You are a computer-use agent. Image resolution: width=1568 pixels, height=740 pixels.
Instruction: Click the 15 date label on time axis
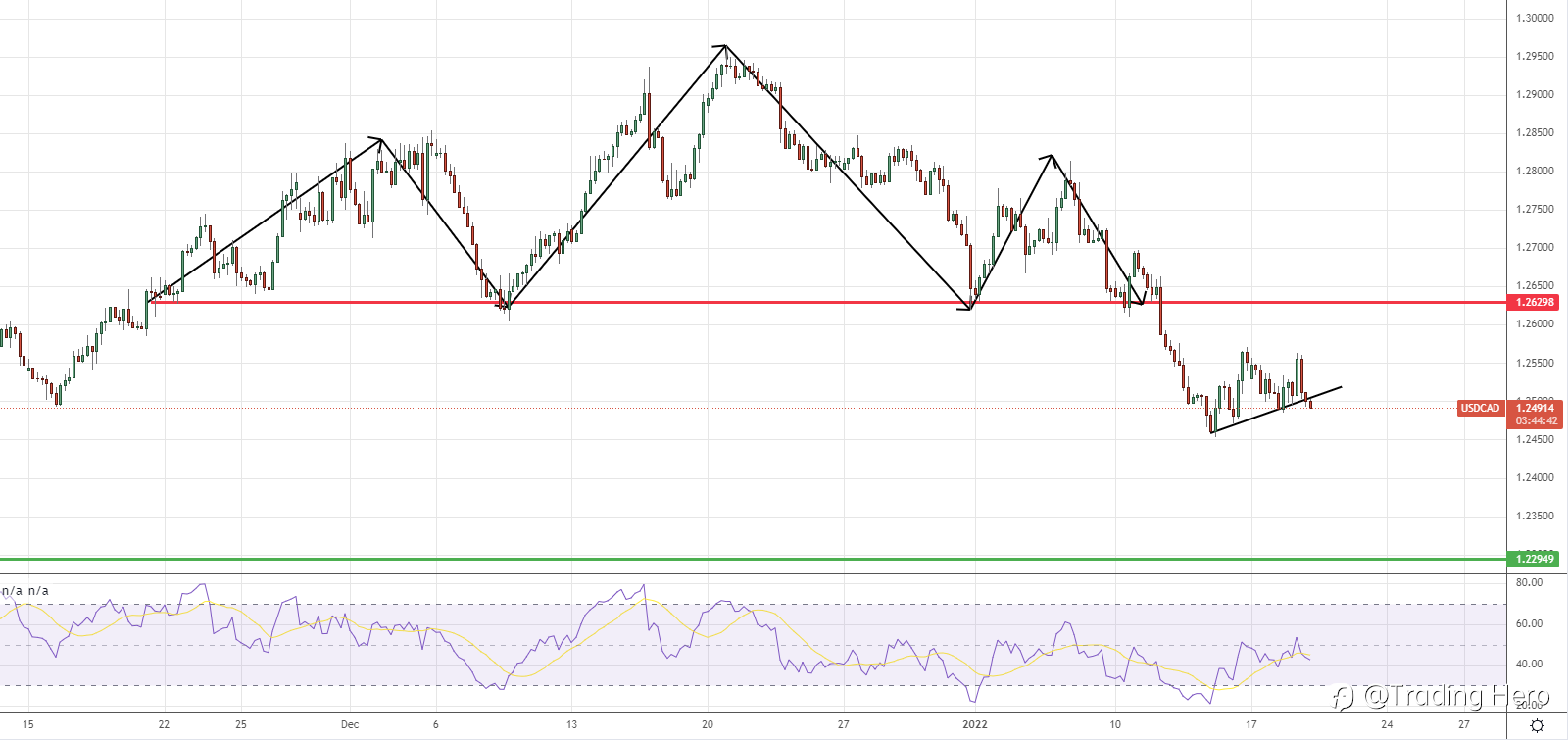28,725
